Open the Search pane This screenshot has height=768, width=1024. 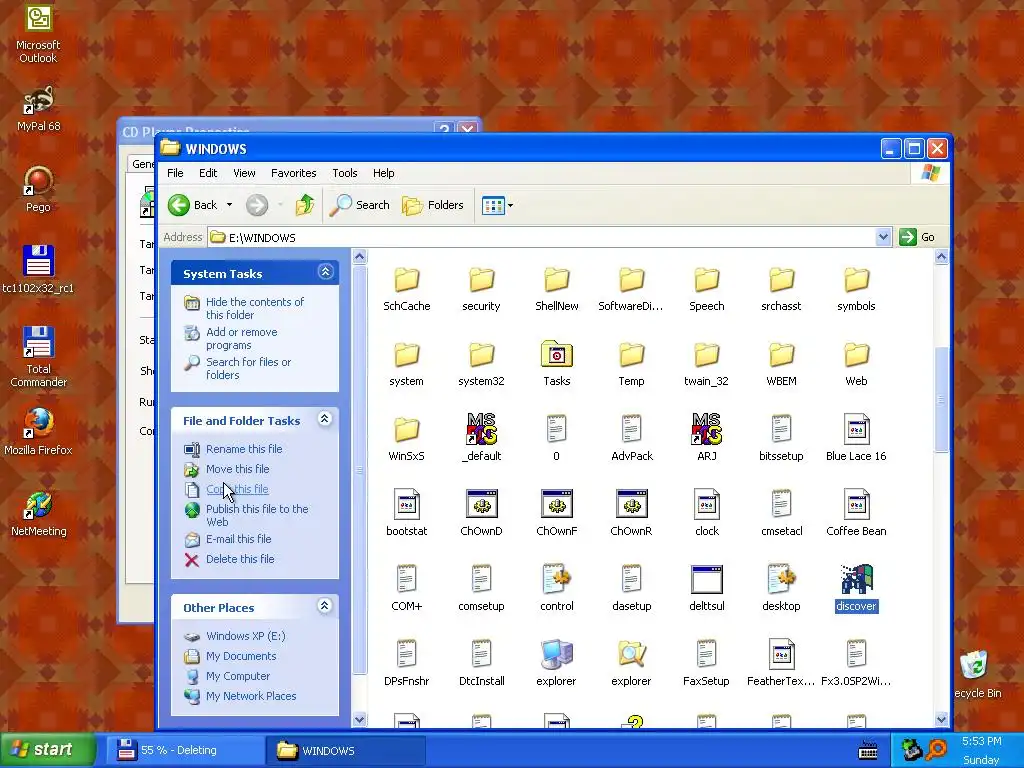(360, 205)
